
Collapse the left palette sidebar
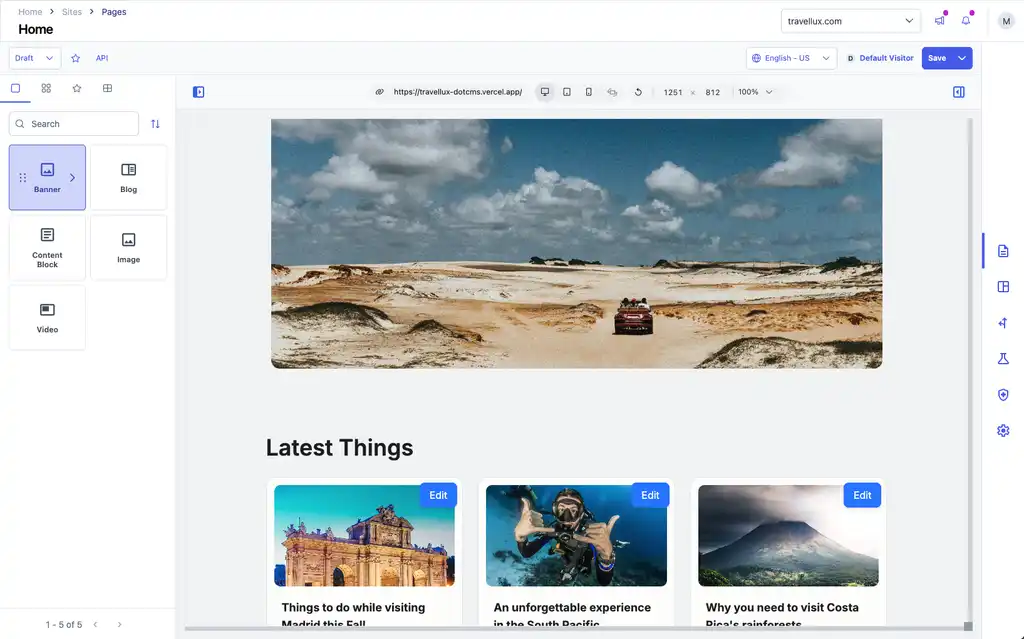pyautogui.click(x=199, y=92)
